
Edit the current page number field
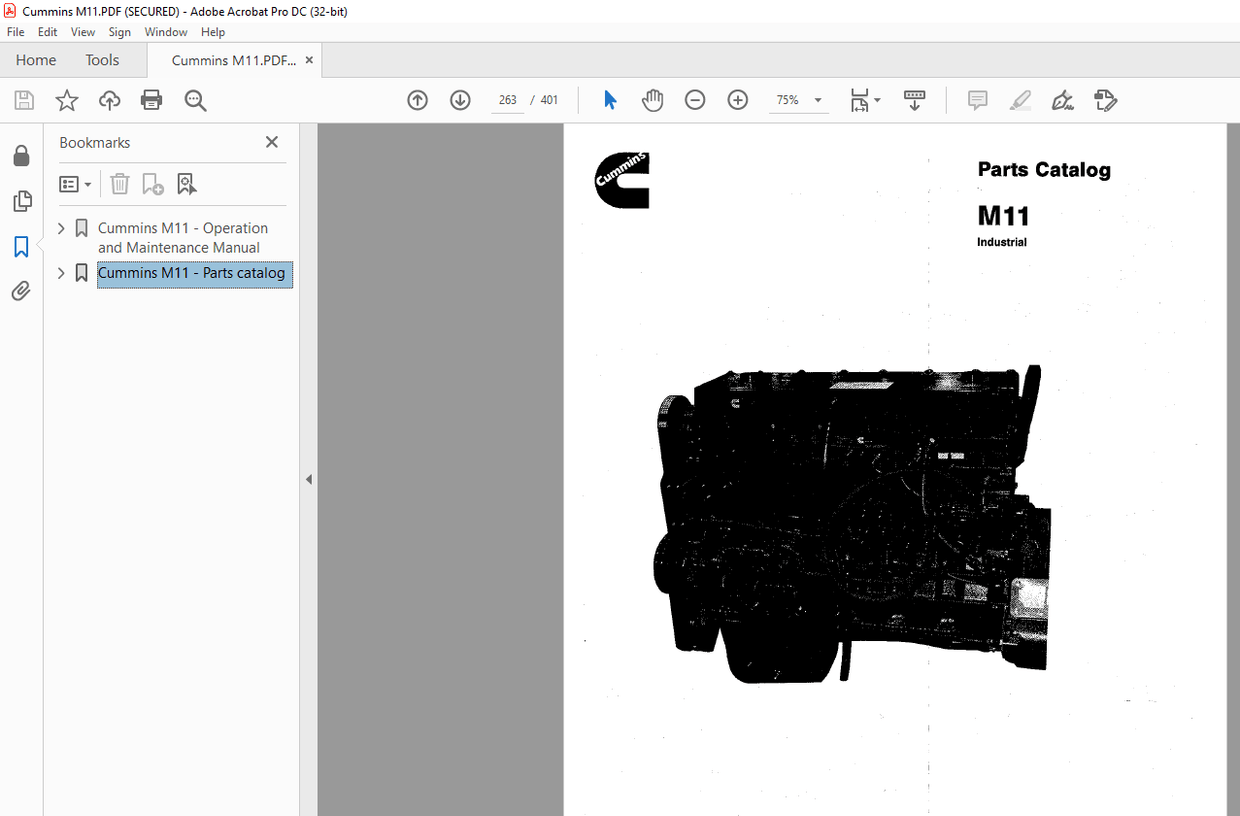click(x=507, y=100)
